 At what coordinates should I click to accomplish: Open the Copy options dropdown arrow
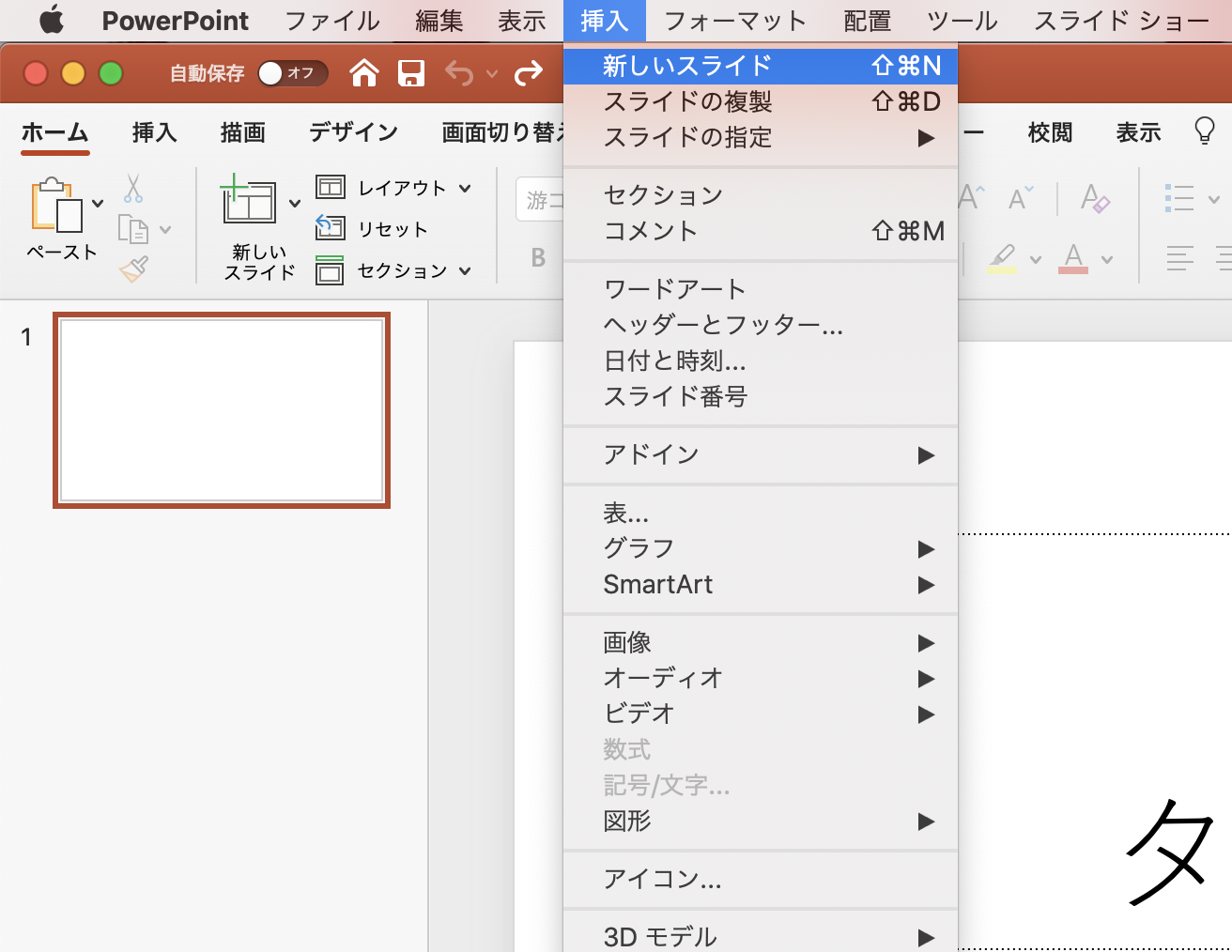click(x=165, y=229)
